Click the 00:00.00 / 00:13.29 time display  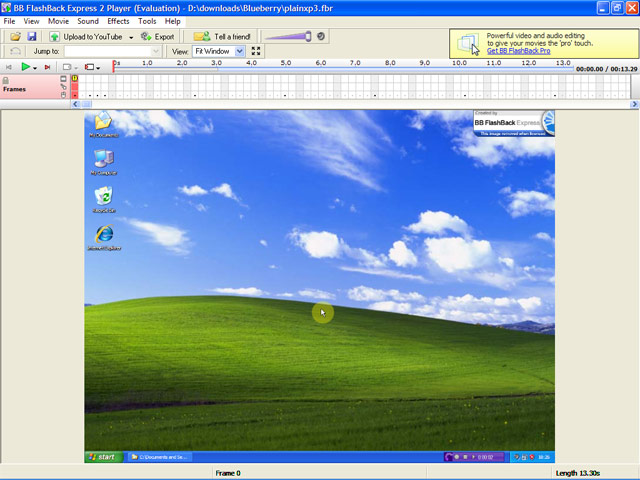607,69
